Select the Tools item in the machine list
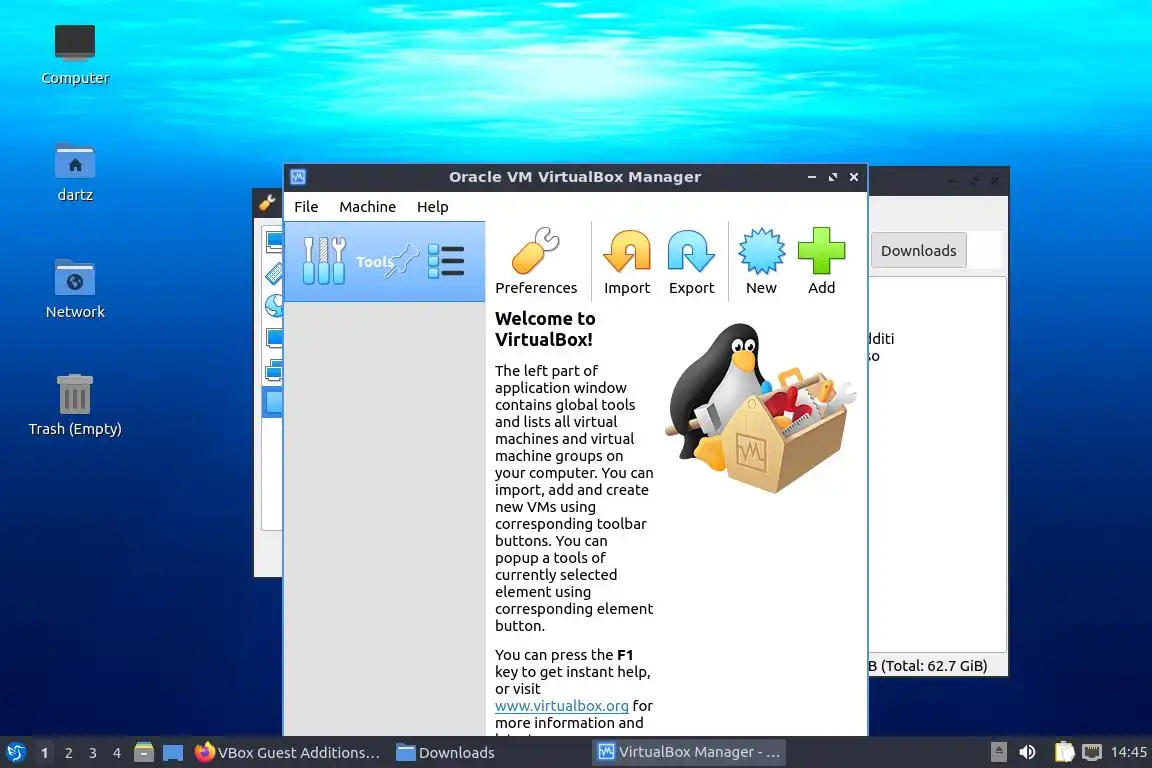Screen dimensions: 1152x768 click(384, 262)
